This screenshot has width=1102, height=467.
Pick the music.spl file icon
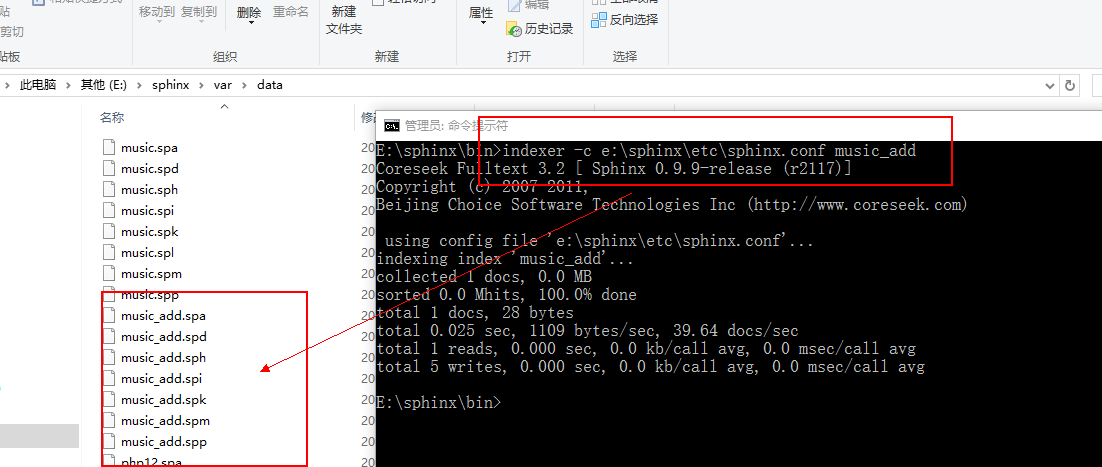tap(109, 252)
